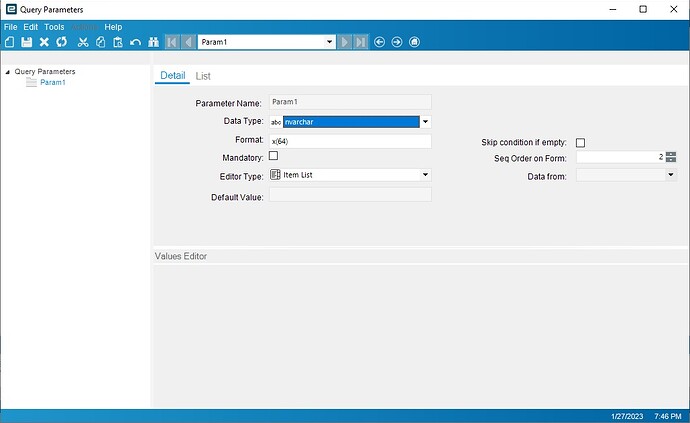Switch to the List tab
690x423 pixels.
point(203,76)
